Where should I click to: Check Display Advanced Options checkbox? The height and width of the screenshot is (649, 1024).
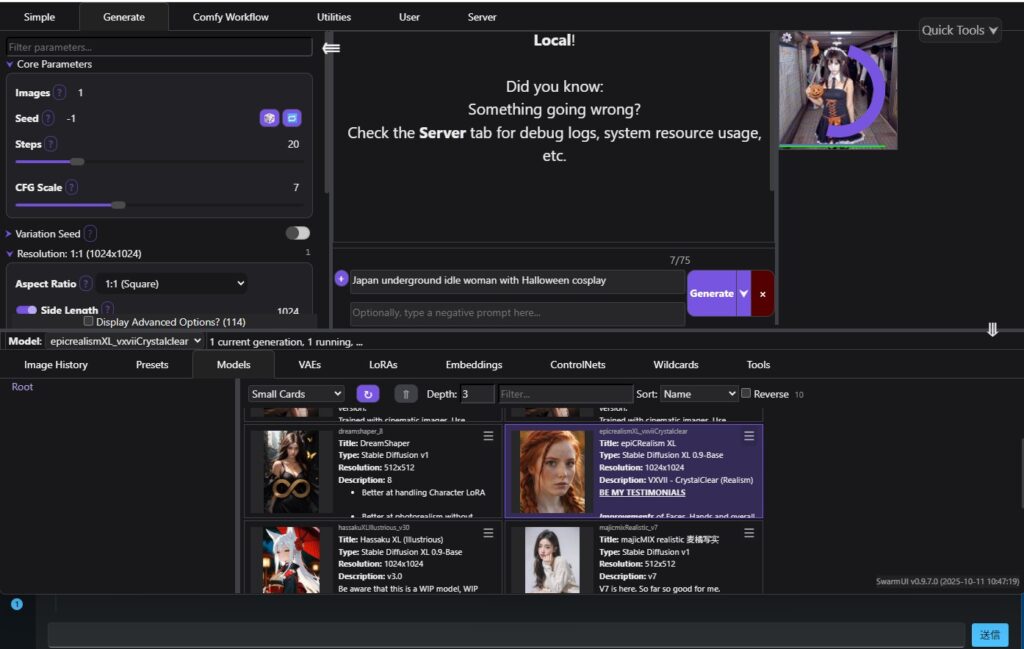coord(89,322)
